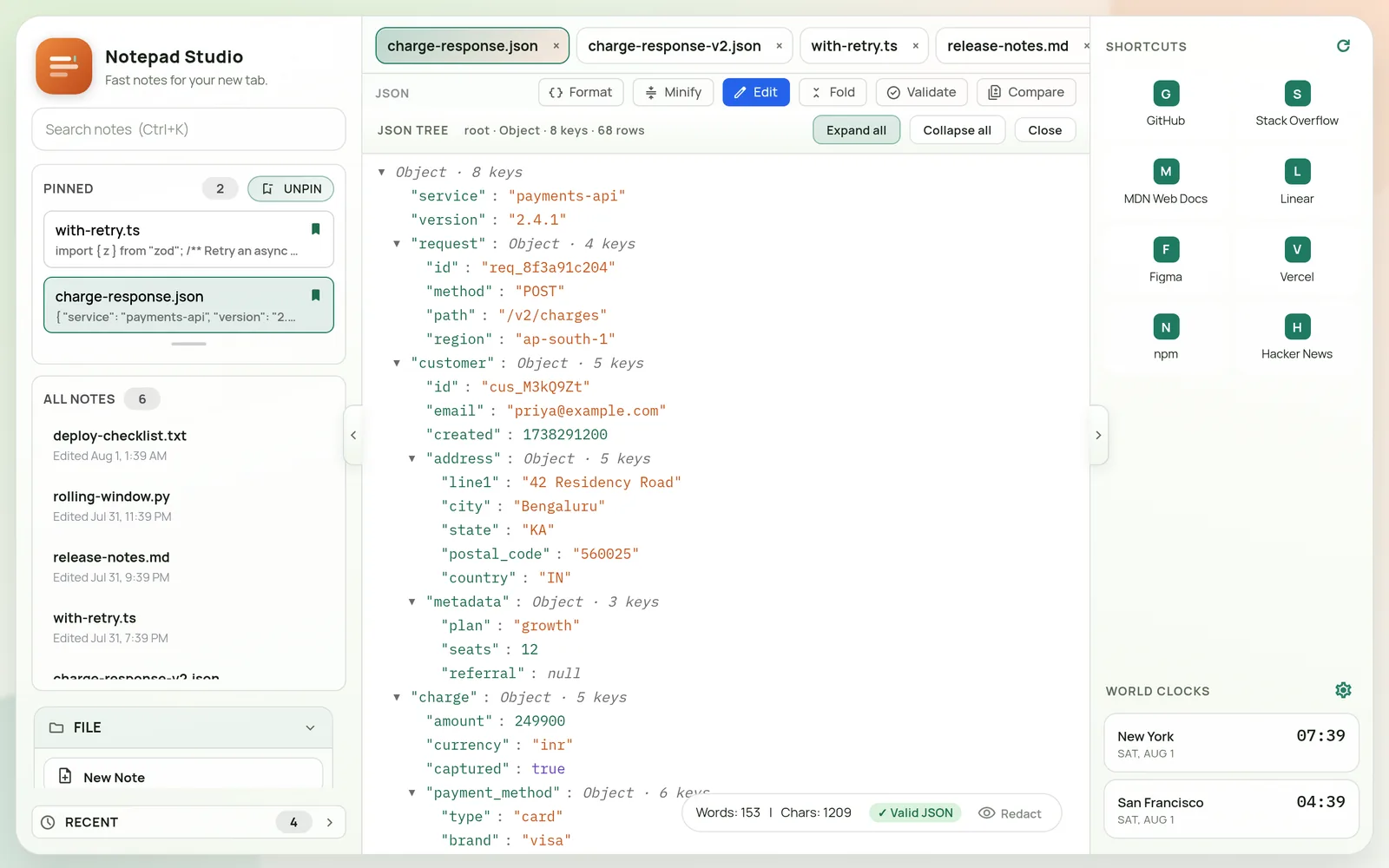Open pinned note with-retry.ts
1389x868 pixels.
(188, 240)
